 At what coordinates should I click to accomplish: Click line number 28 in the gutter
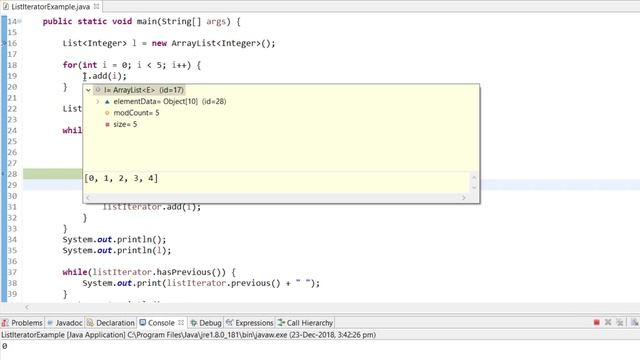click(12, 174)
